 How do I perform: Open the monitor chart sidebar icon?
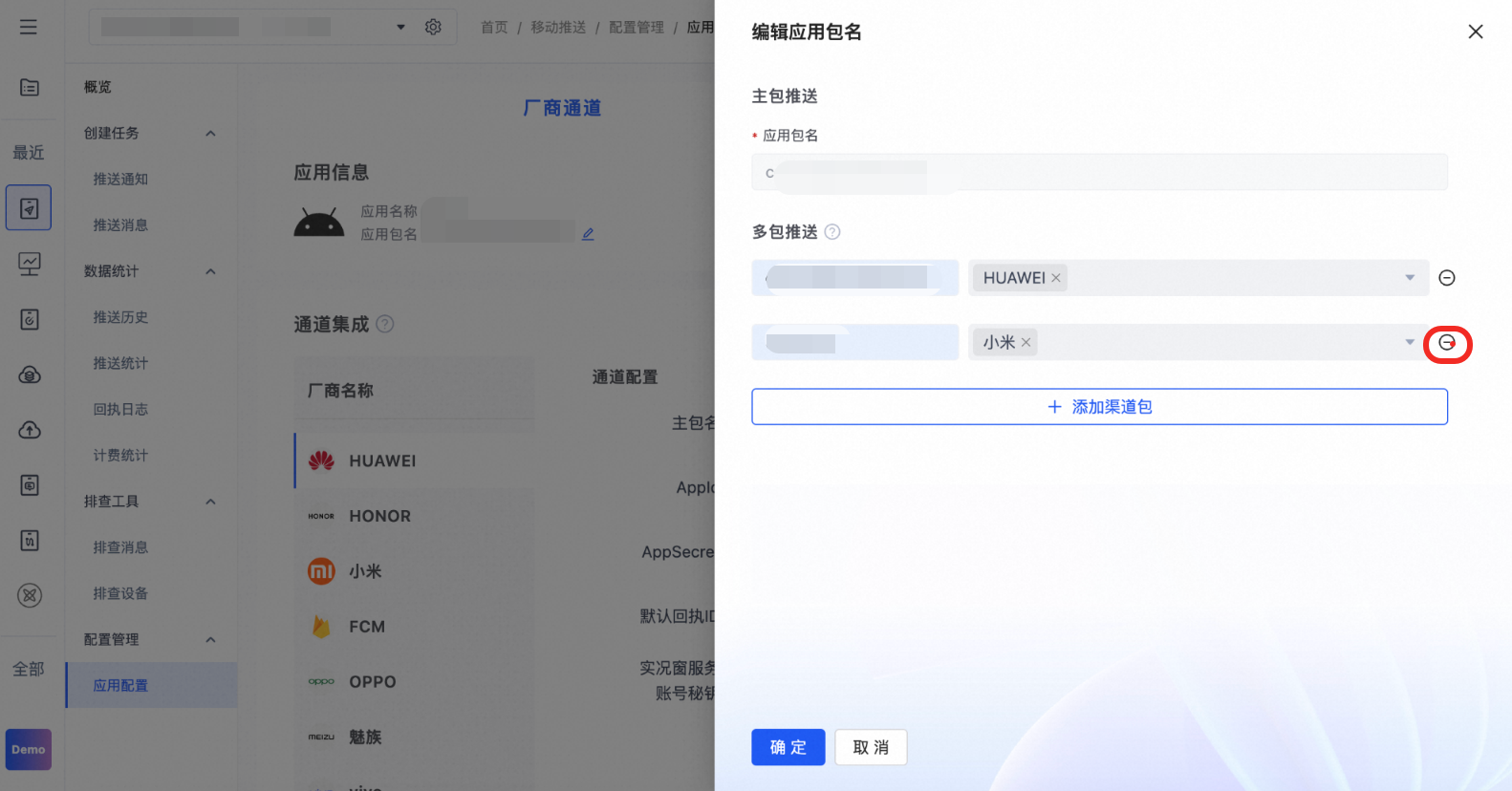tap(30, 264)
